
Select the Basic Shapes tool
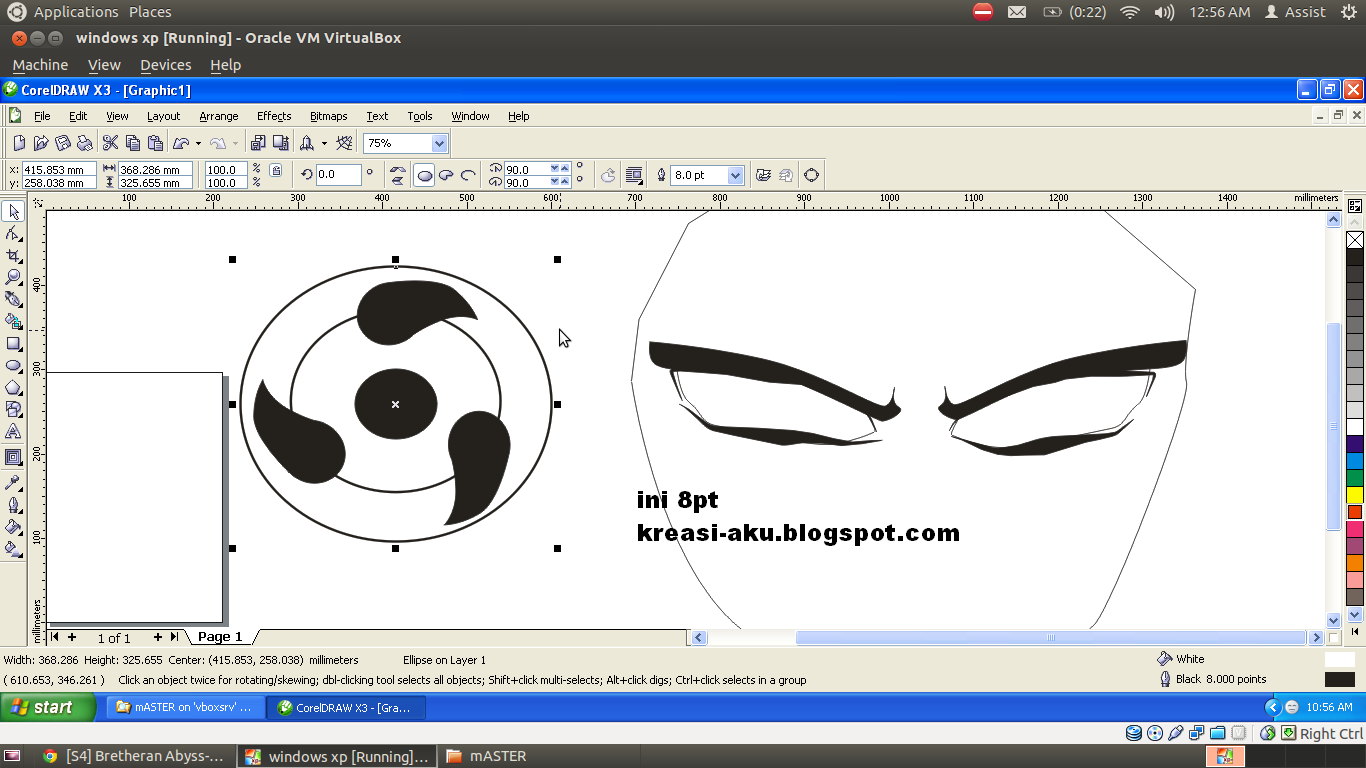(13, 409)
